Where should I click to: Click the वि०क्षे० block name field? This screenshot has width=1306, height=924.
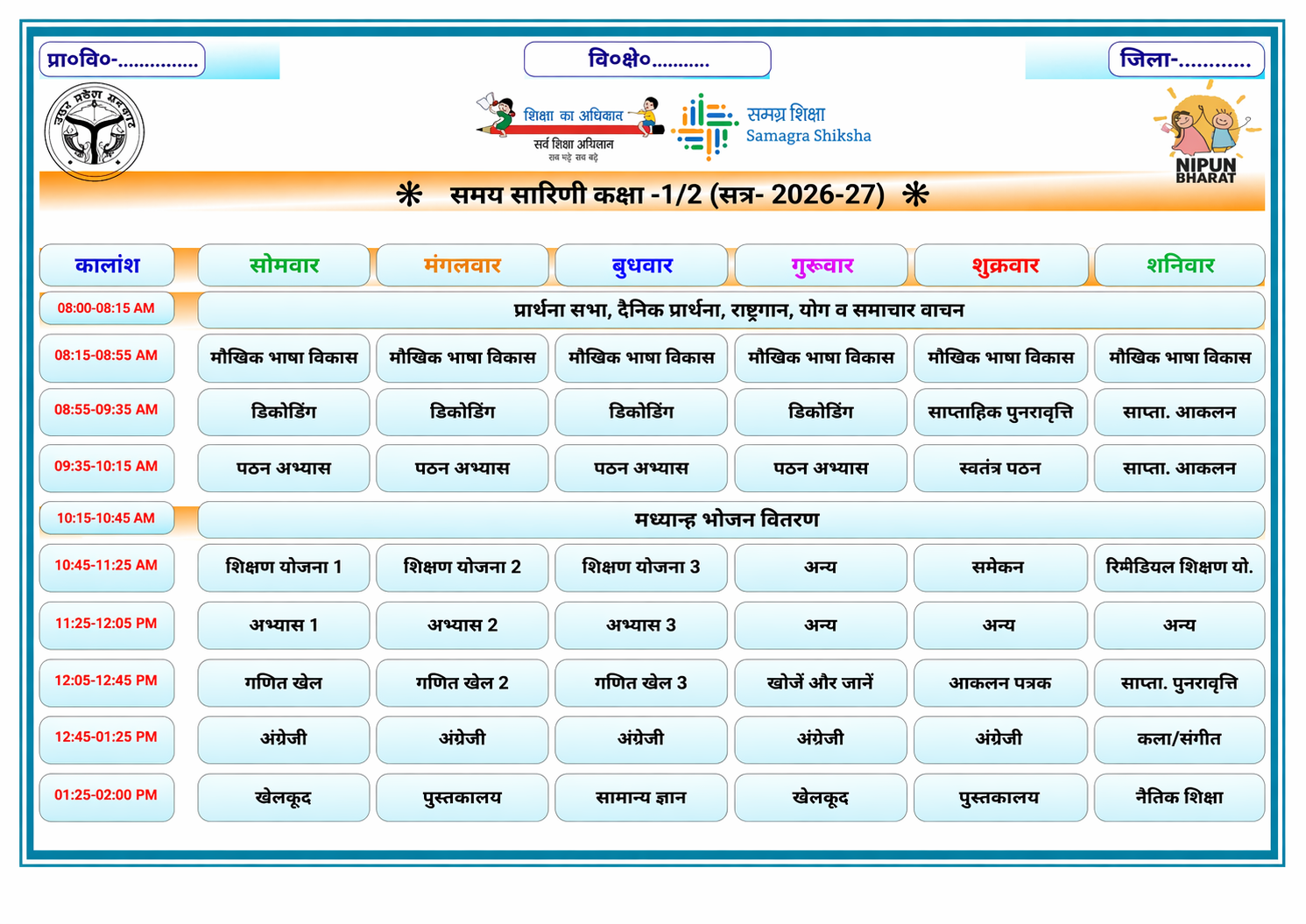pos(647,60)
